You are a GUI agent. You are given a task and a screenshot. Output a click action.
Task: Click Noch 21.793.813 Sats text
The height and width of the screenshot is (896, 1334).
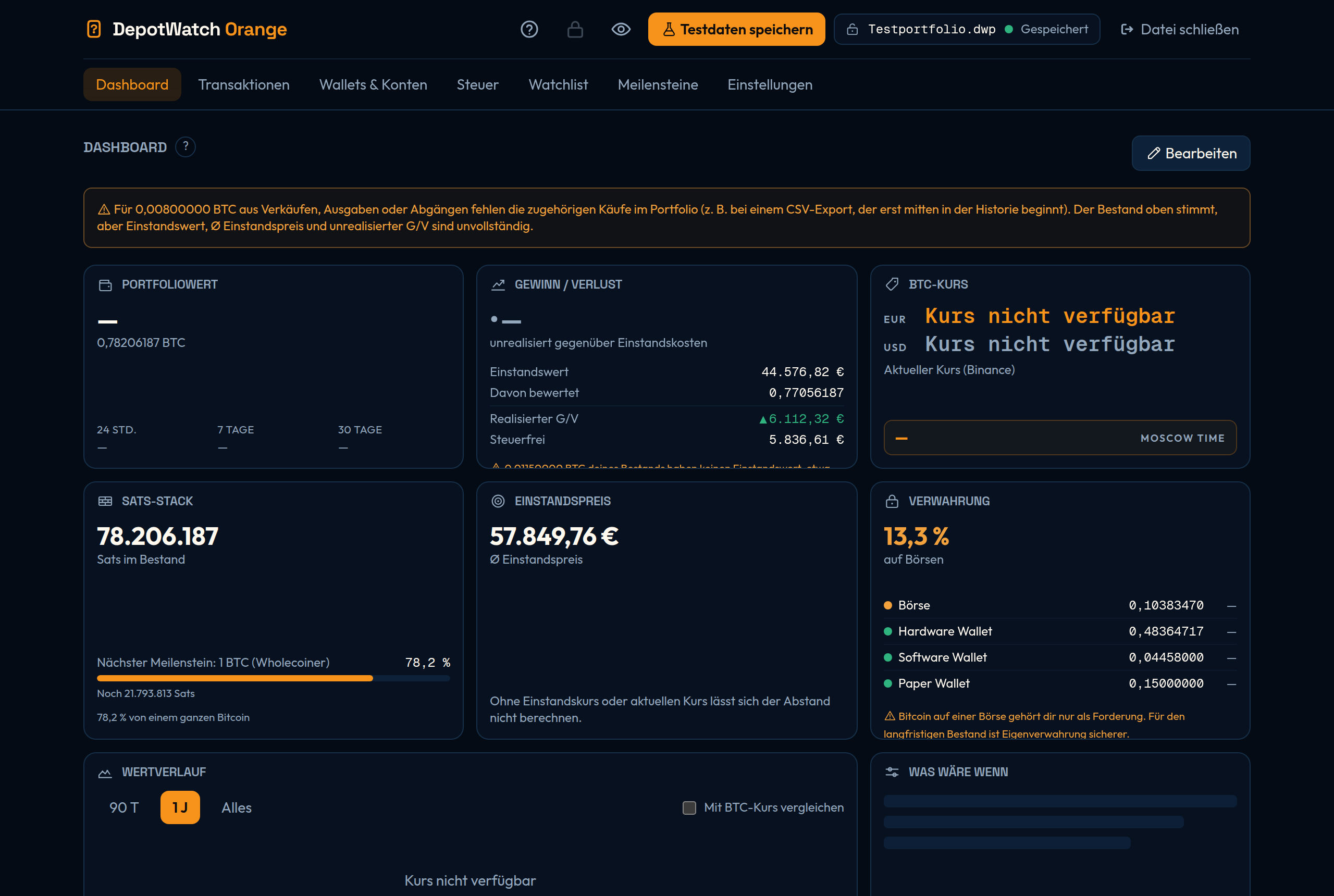click(x=146, y=693)
